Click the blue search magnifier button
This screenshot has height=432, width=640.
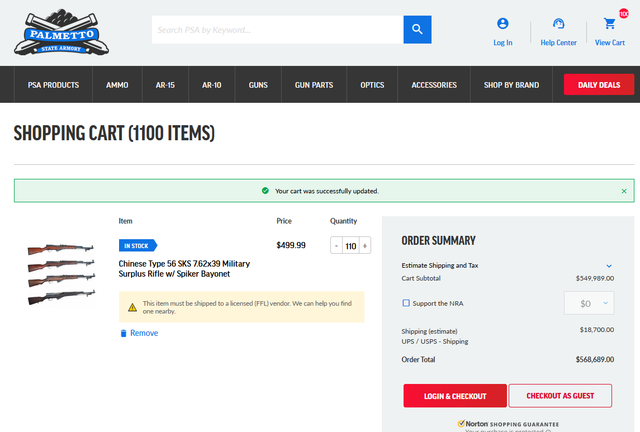417,29
